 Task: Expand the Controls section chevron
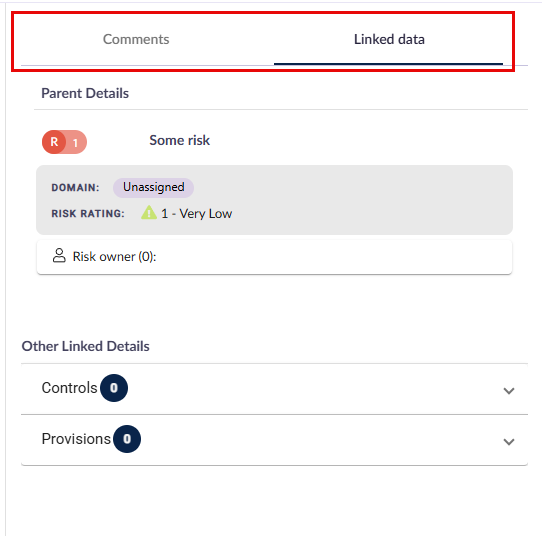click(509, 391)
